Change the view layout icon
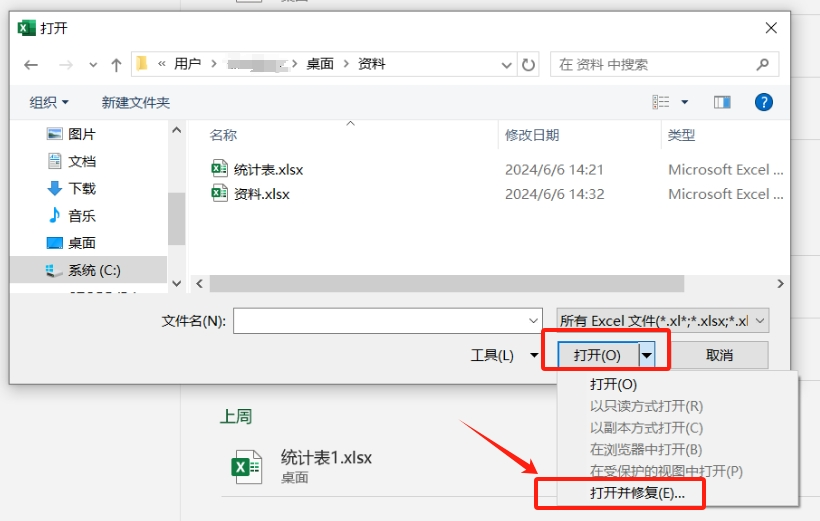The image size is (820, 521). coord(660,102)
